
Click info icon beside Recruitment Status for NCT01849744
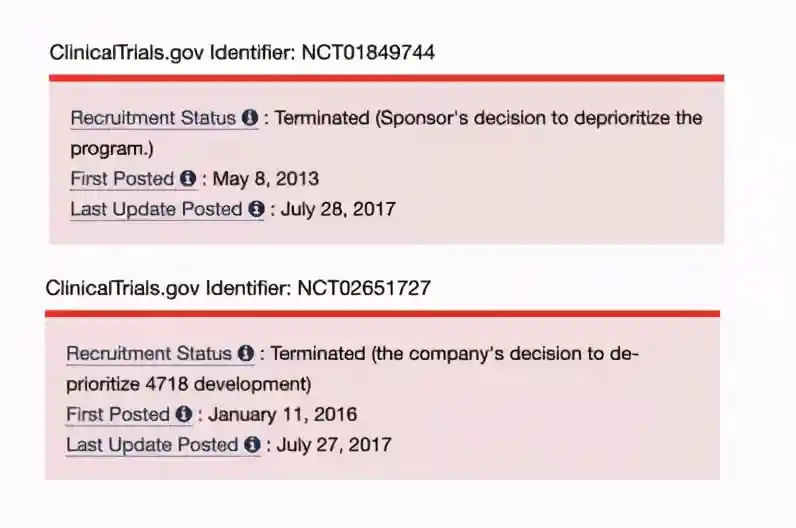pos(250,118)
